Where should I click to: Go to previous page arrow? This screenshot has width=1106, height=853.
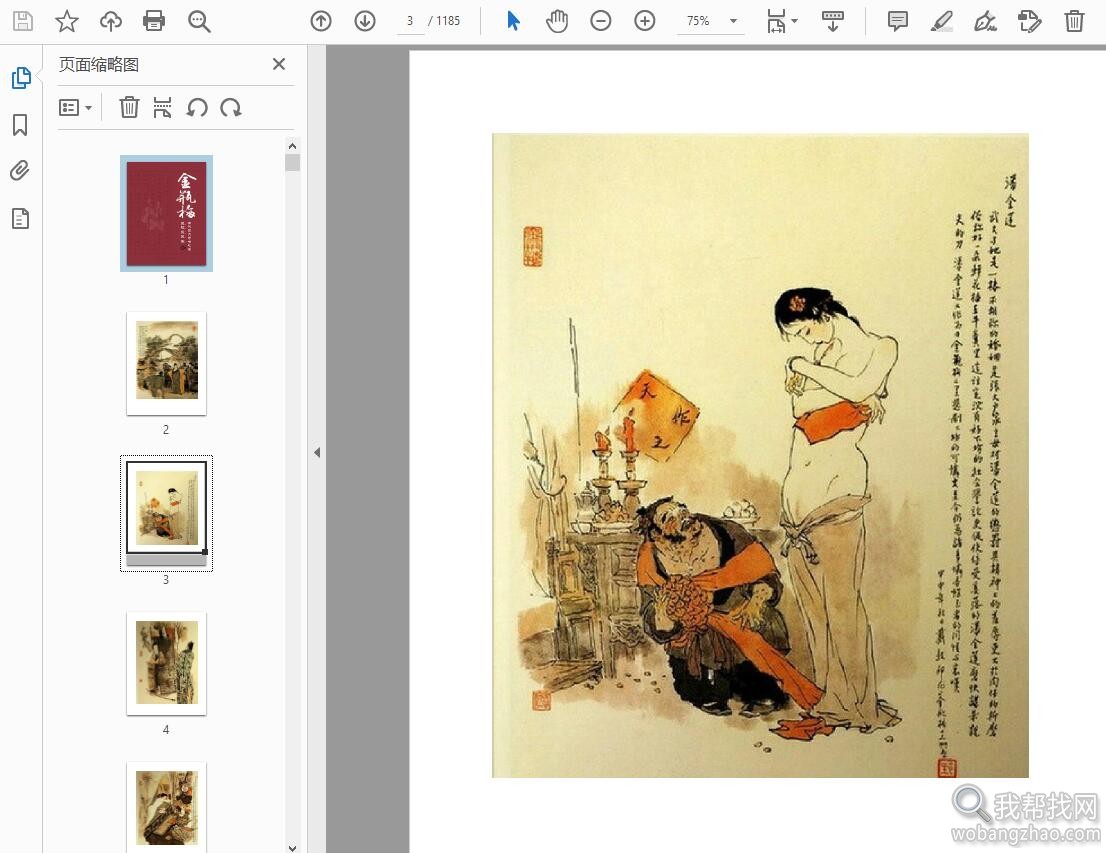tap(321, 21)
